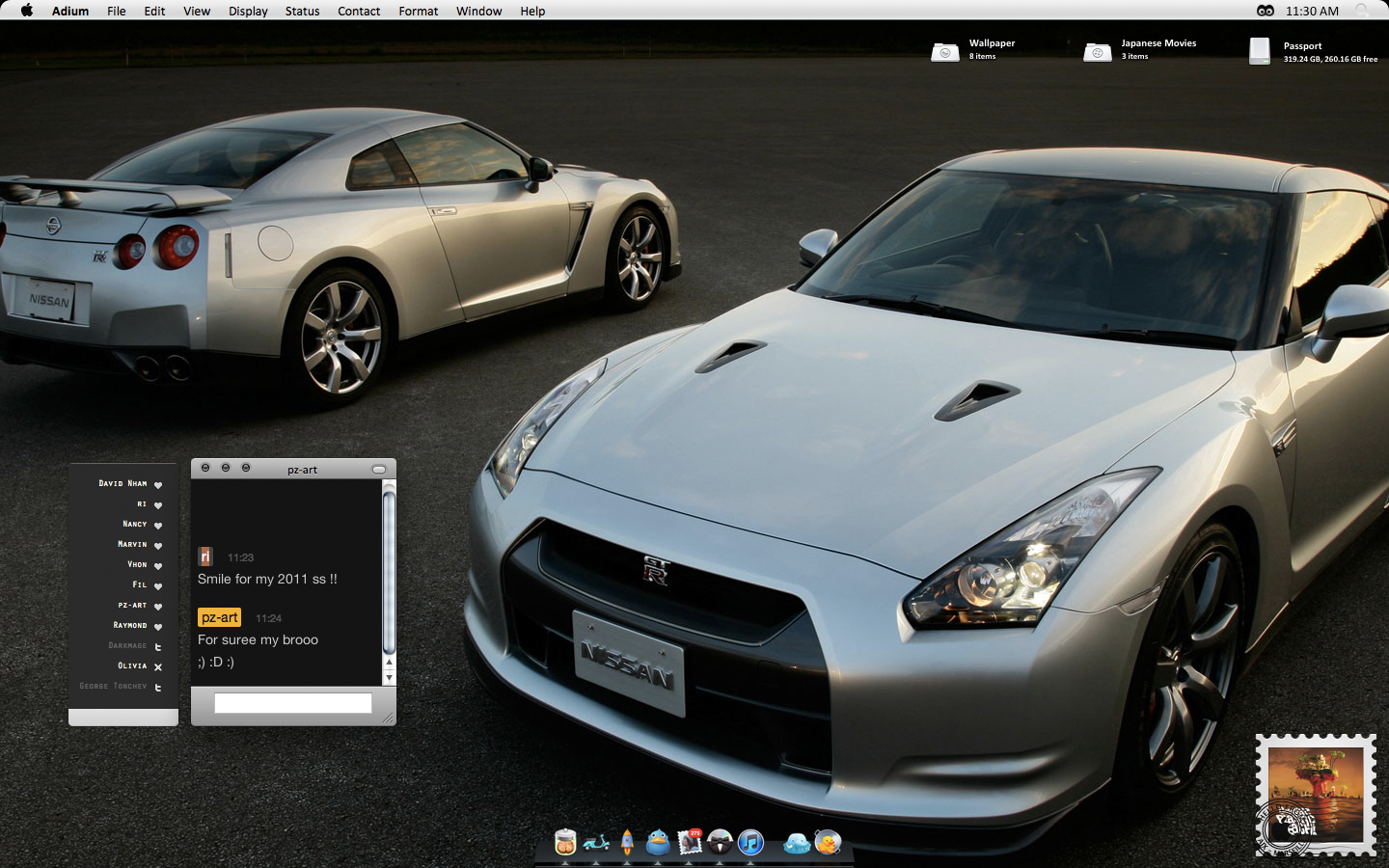Open the blue elephant app in the Dock
The image size is (1389, 868).
click(x=797, y=844)
